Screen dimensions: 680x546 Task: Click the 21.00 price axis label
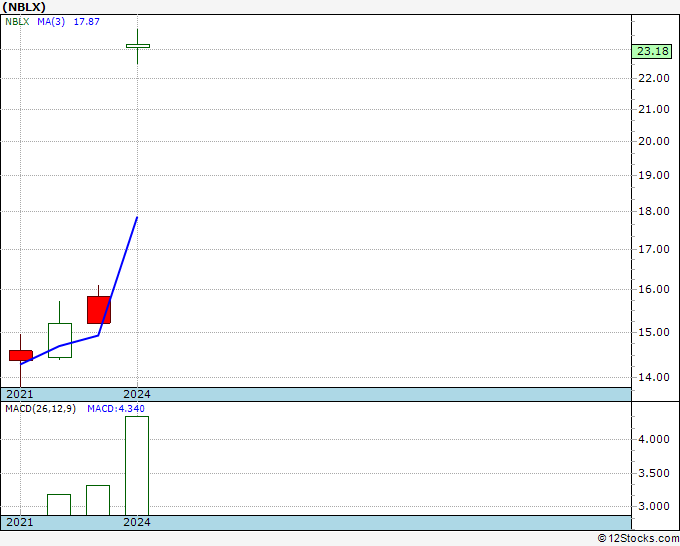(x=654, y=109)
